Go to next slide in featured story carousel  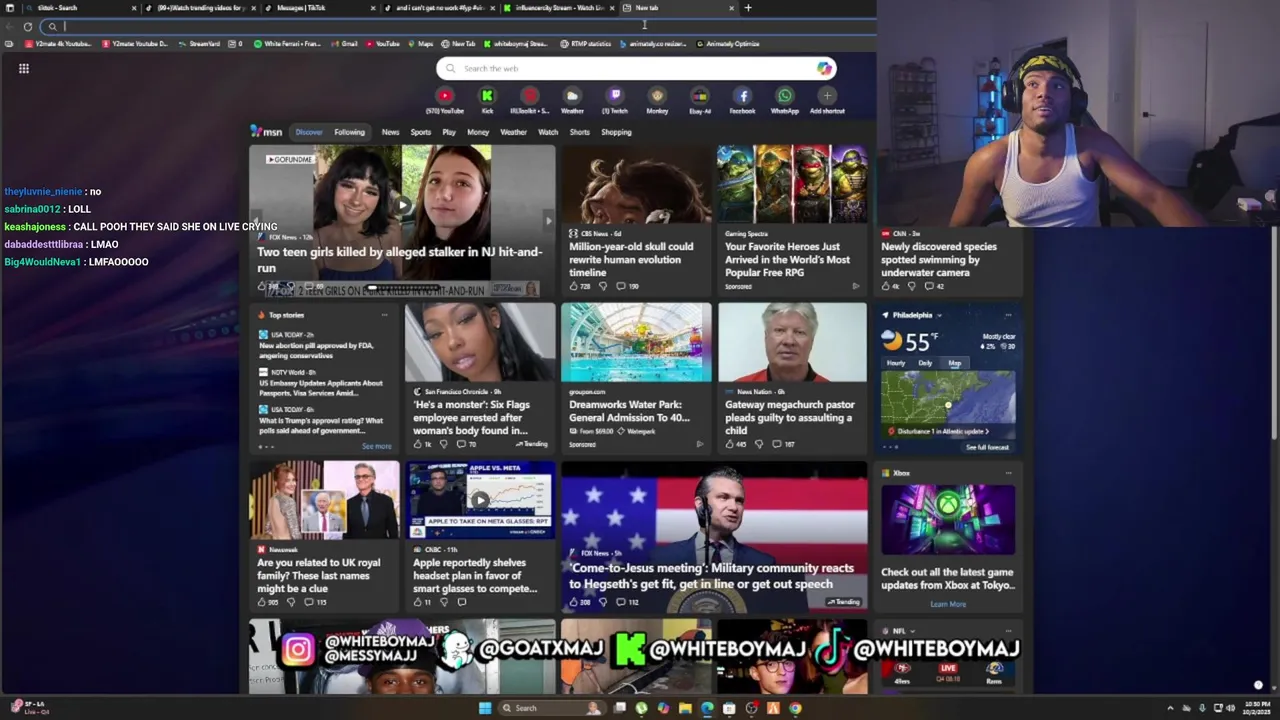pyautogui.click(x=547, y=221)
